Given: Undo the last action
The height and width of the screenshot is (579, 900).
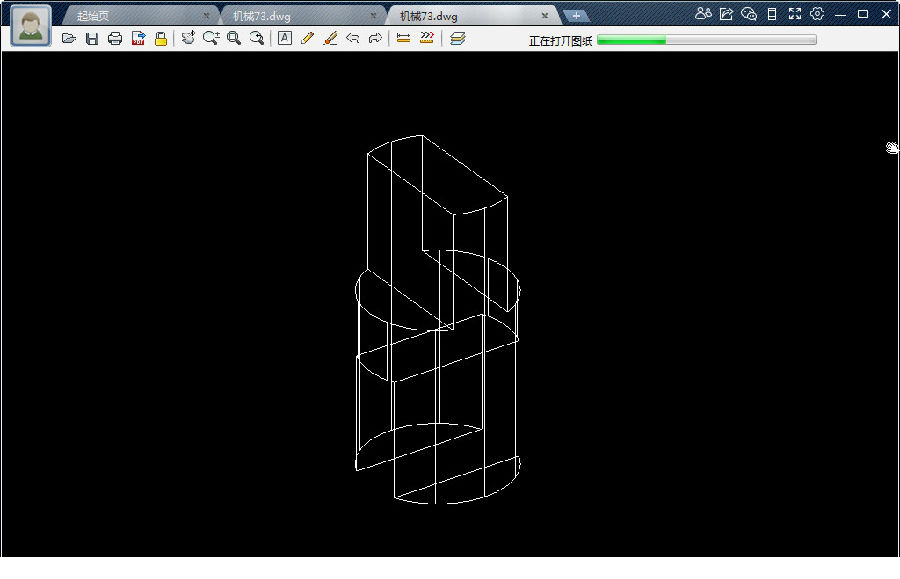Looking at the screenshot, I should pyautogui.click(x=352, y=38).
